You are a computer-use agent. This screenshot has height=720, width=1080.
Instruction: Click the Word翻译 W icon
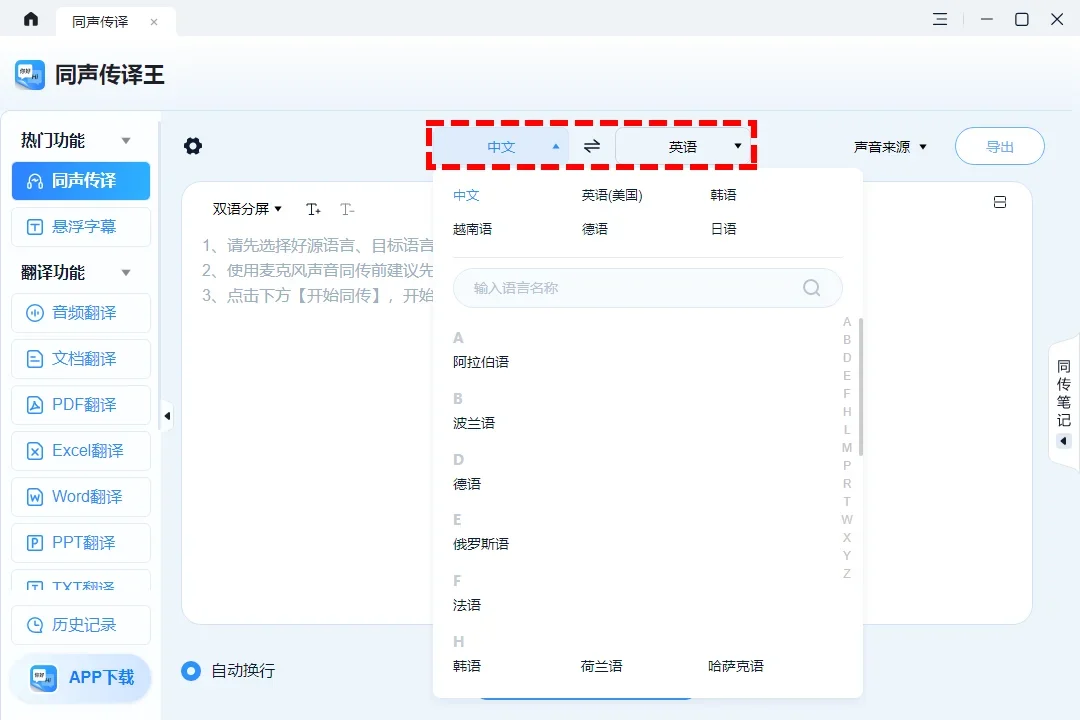tap(34, 497)
